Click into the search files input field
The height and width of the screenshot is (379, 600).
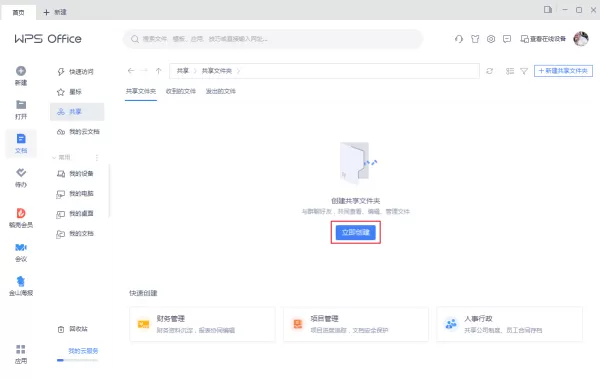click(273, 39)
